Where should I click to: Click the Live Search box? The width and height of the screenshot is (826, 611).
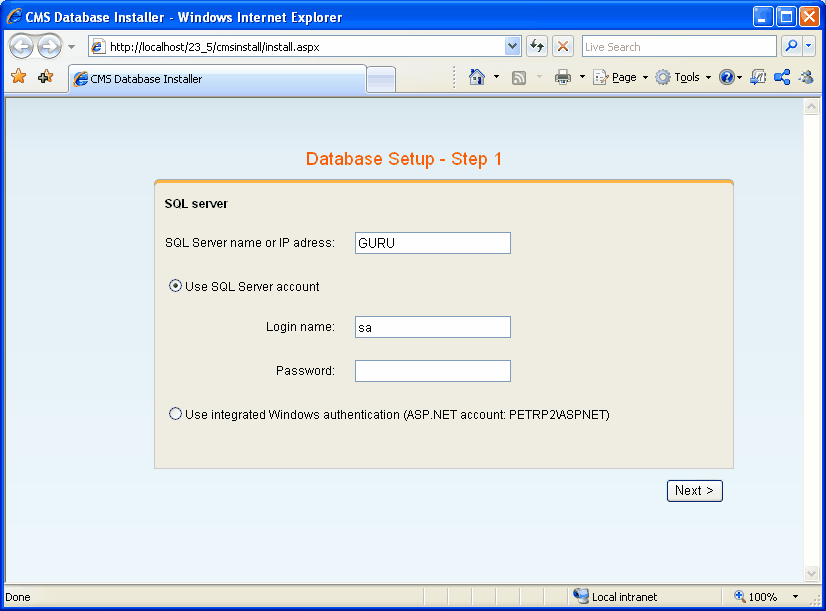679,47
